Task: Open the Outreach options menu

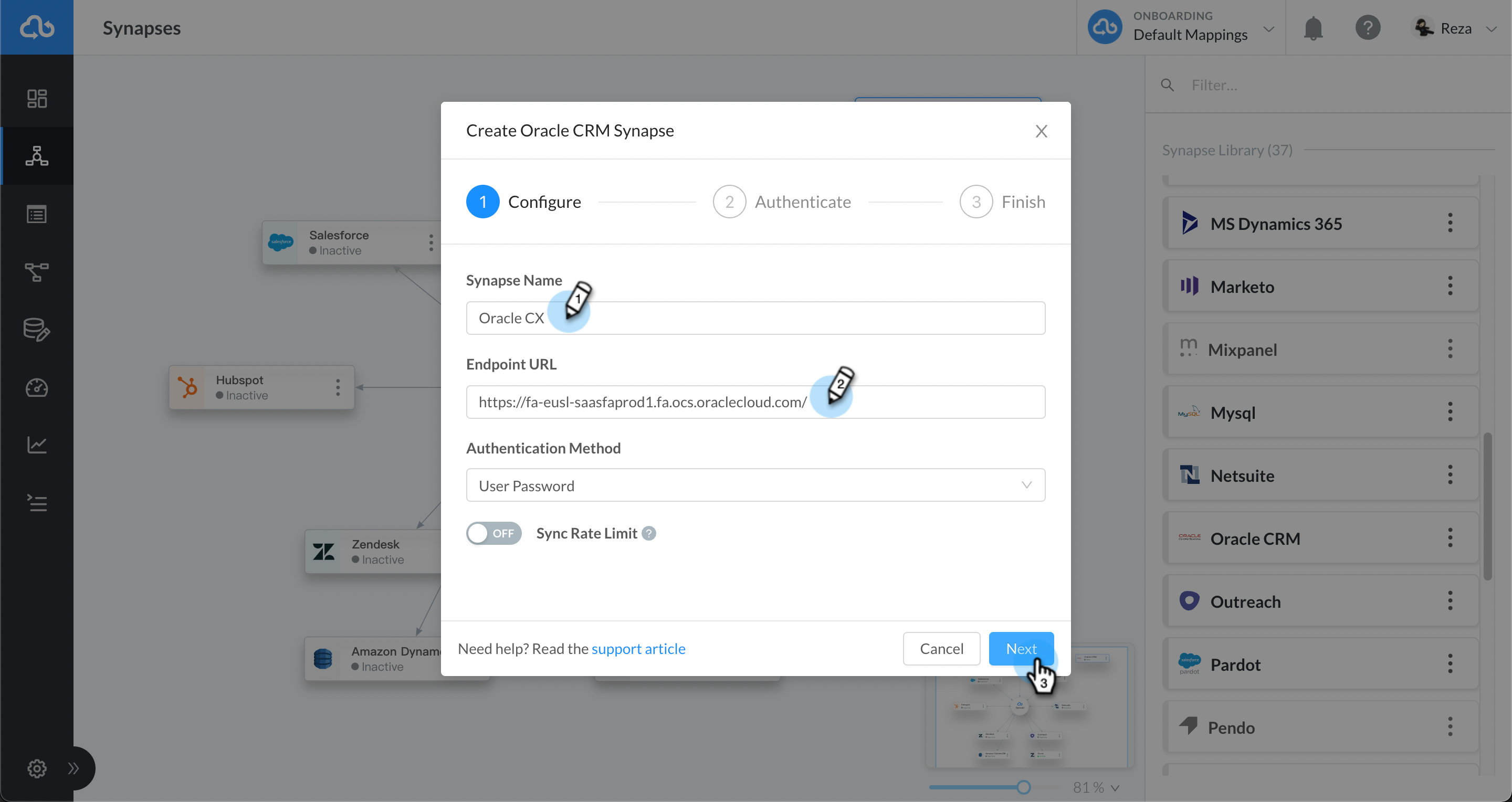Action: (x=1450, y=601)
